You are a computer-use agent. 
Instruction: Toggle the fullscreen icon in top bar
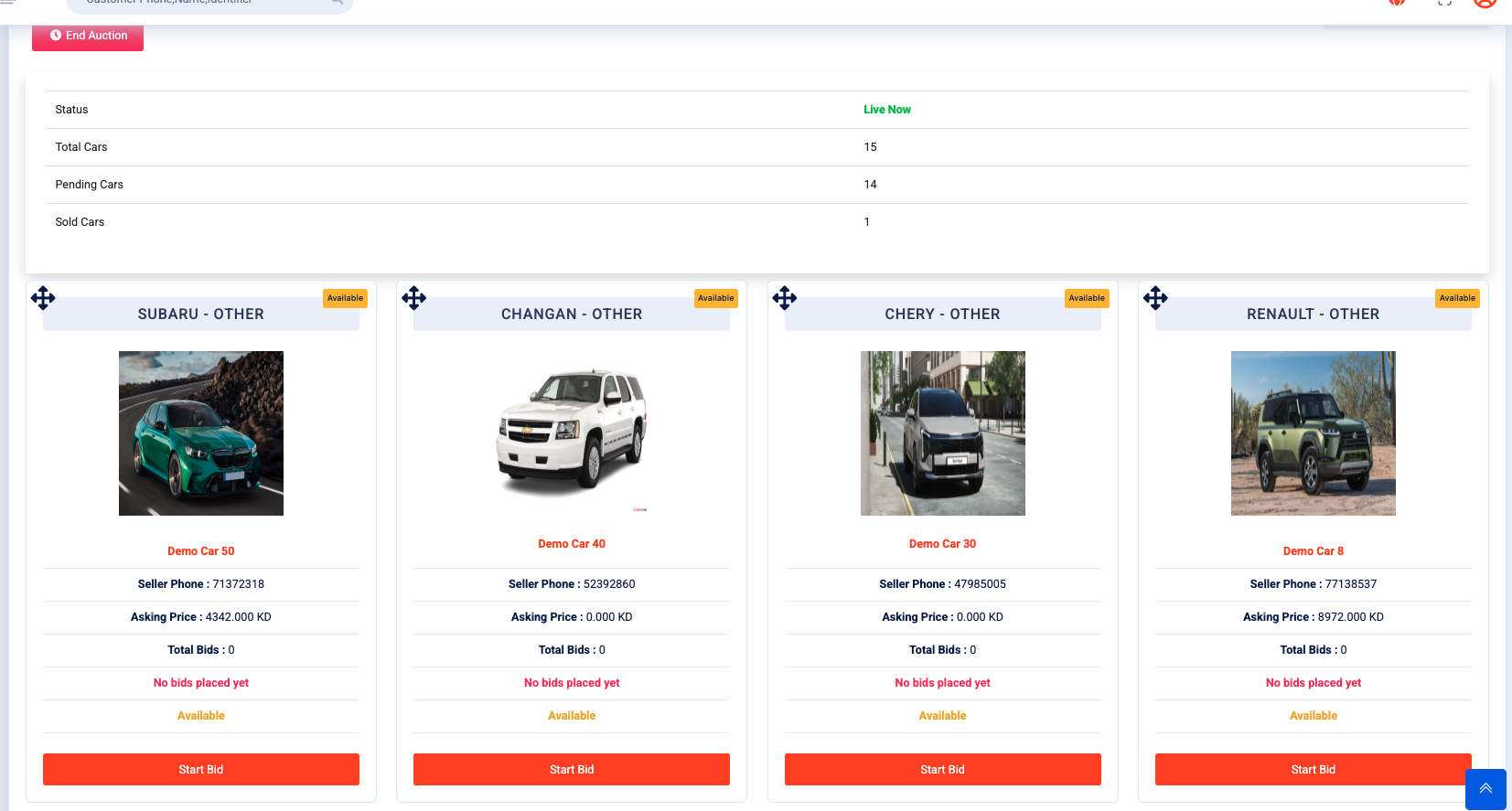click(x=1444, y=3)
